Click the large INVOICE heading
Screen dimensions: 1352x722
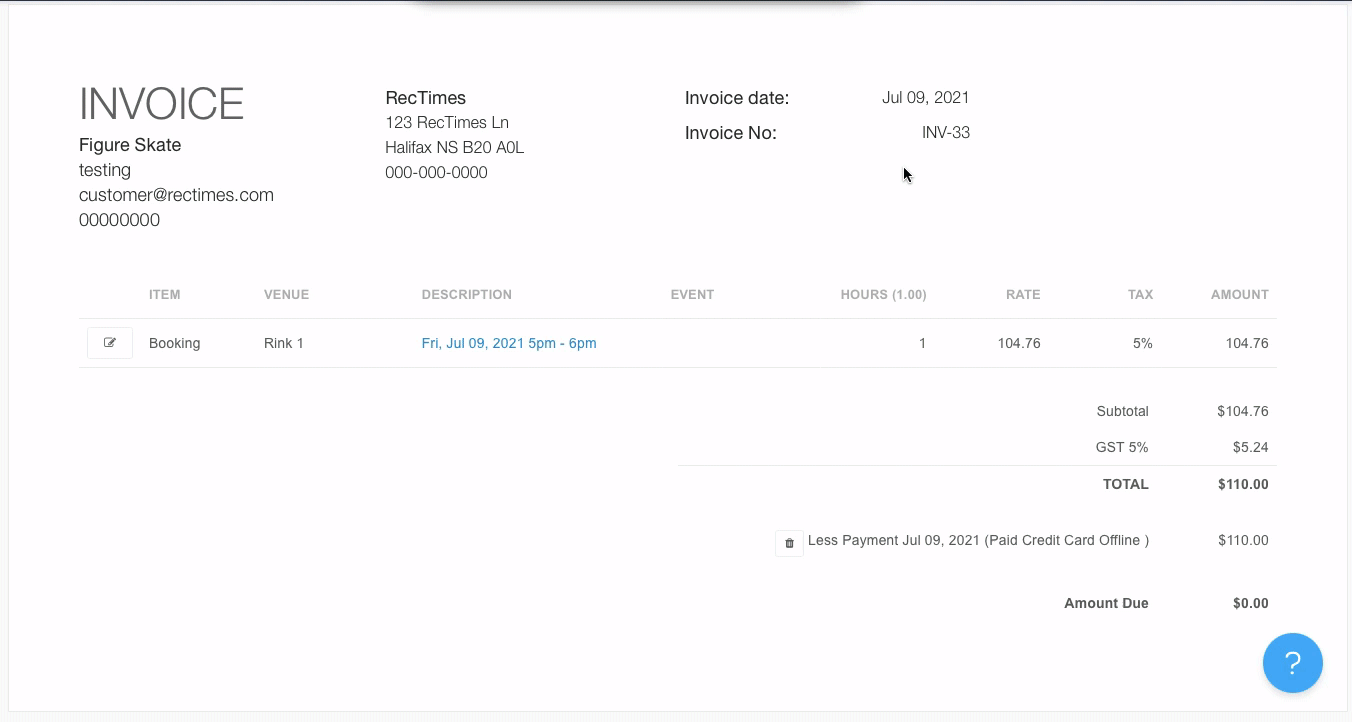click(161, 104)
